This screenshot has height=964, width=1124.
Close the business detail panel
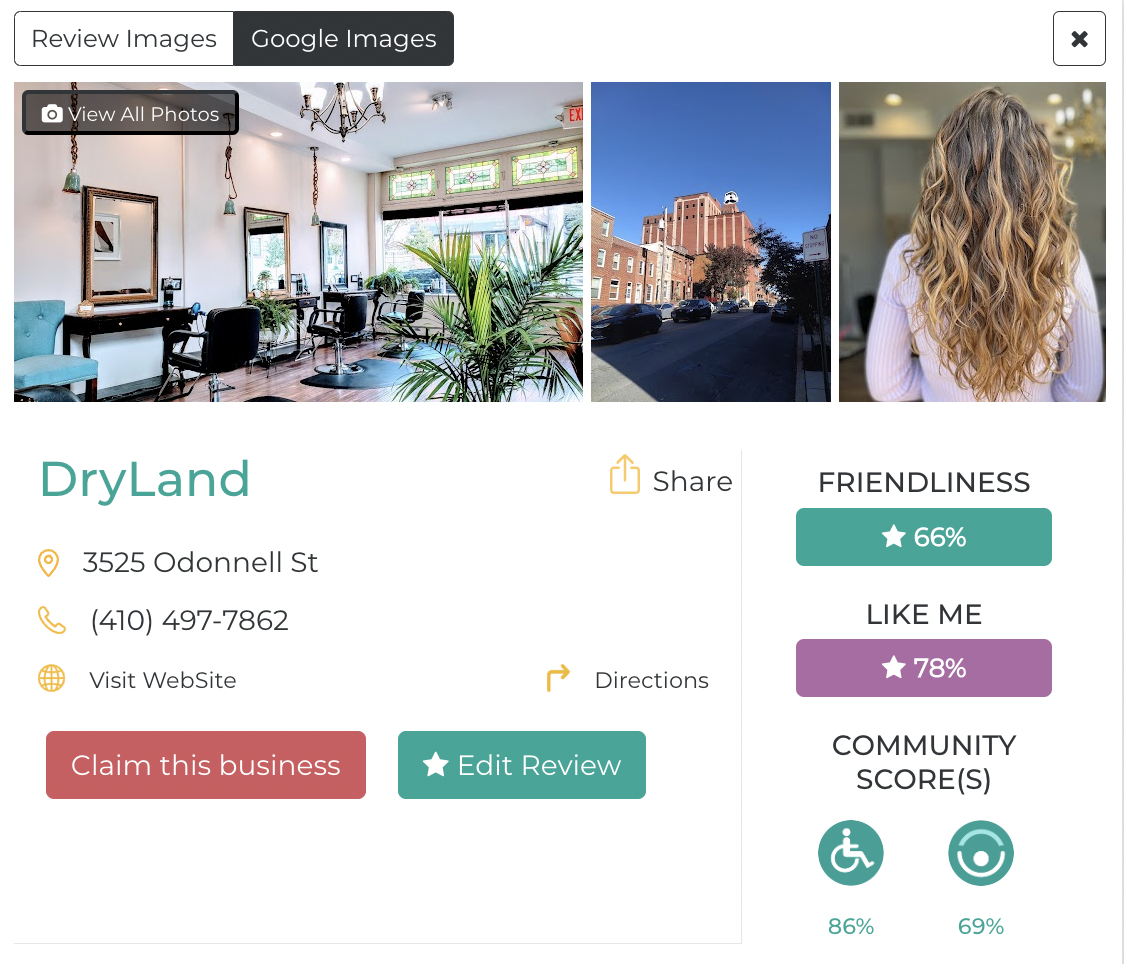pyautogui.click(x=1079, y=39)
